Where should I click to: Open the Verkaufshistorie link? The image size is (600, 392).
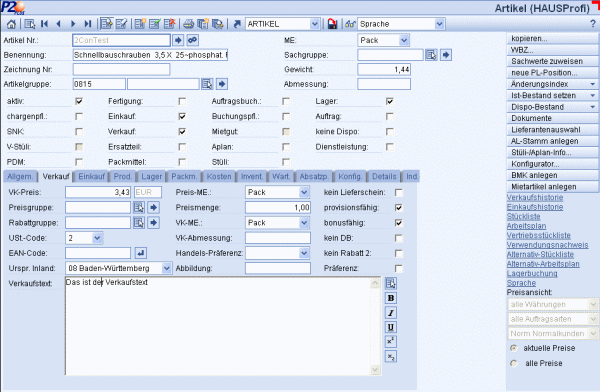click(x=535, y=198)
